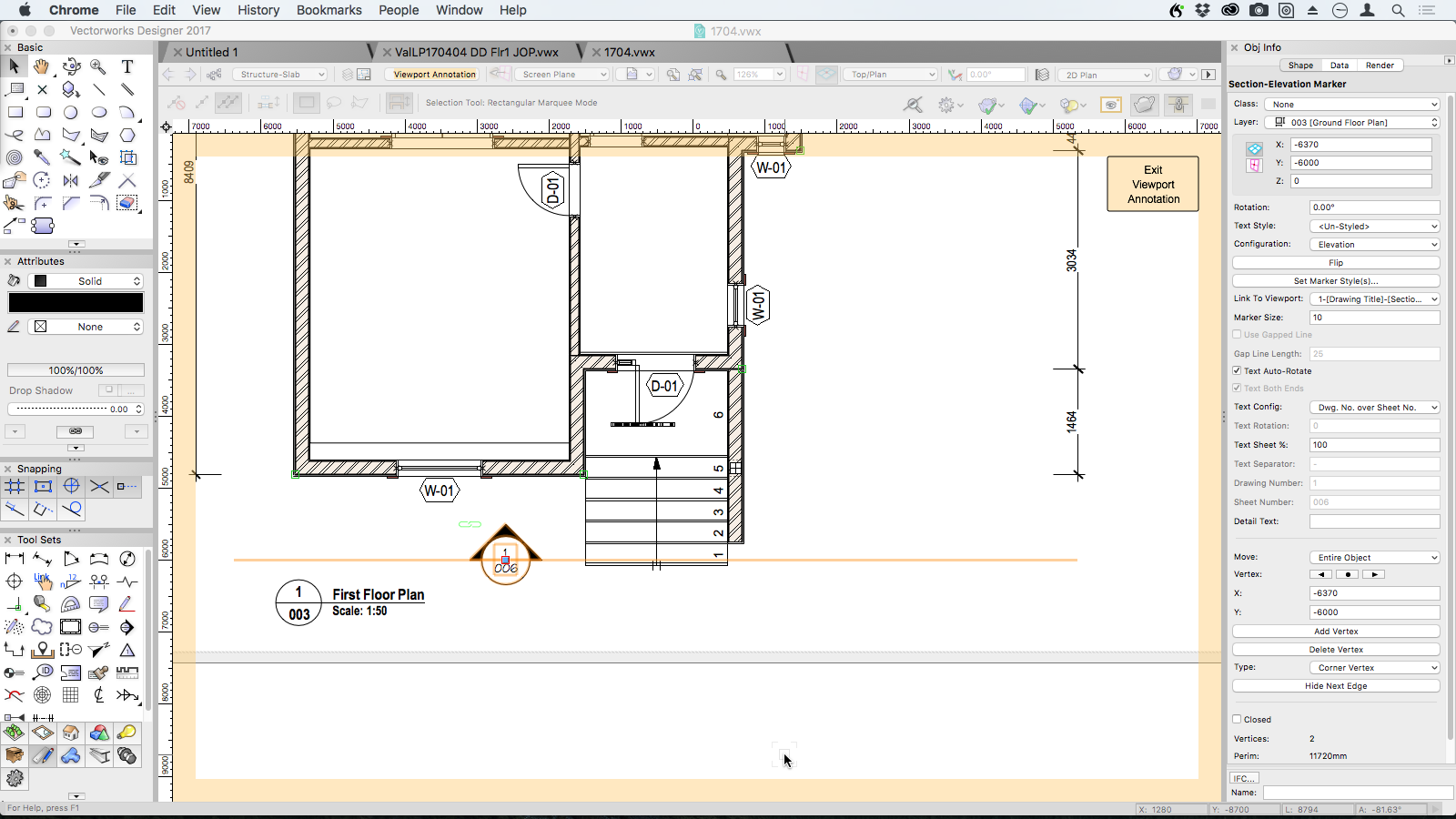Select the Mirror tool
This screenshot has height=819, width=1456.
click(x=70, y=179)
